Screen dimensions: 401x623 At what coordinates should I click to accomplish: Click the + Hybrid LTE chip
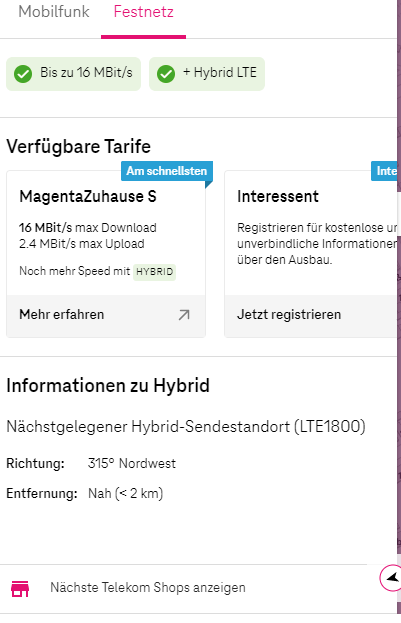click(207, 74)
